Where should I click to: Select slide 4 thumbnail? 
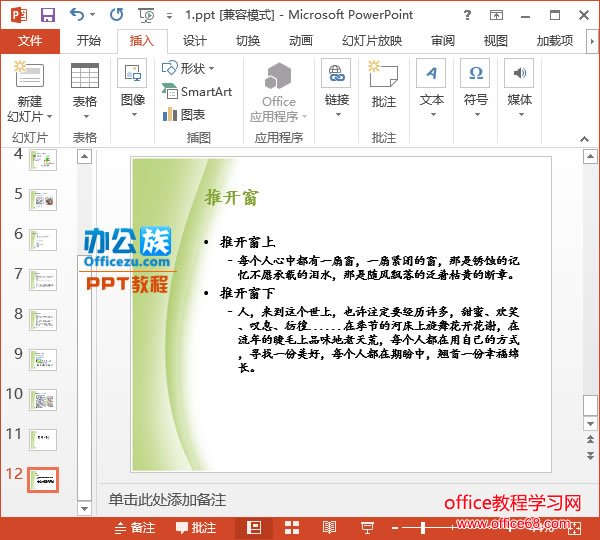[x=43, y=160]
